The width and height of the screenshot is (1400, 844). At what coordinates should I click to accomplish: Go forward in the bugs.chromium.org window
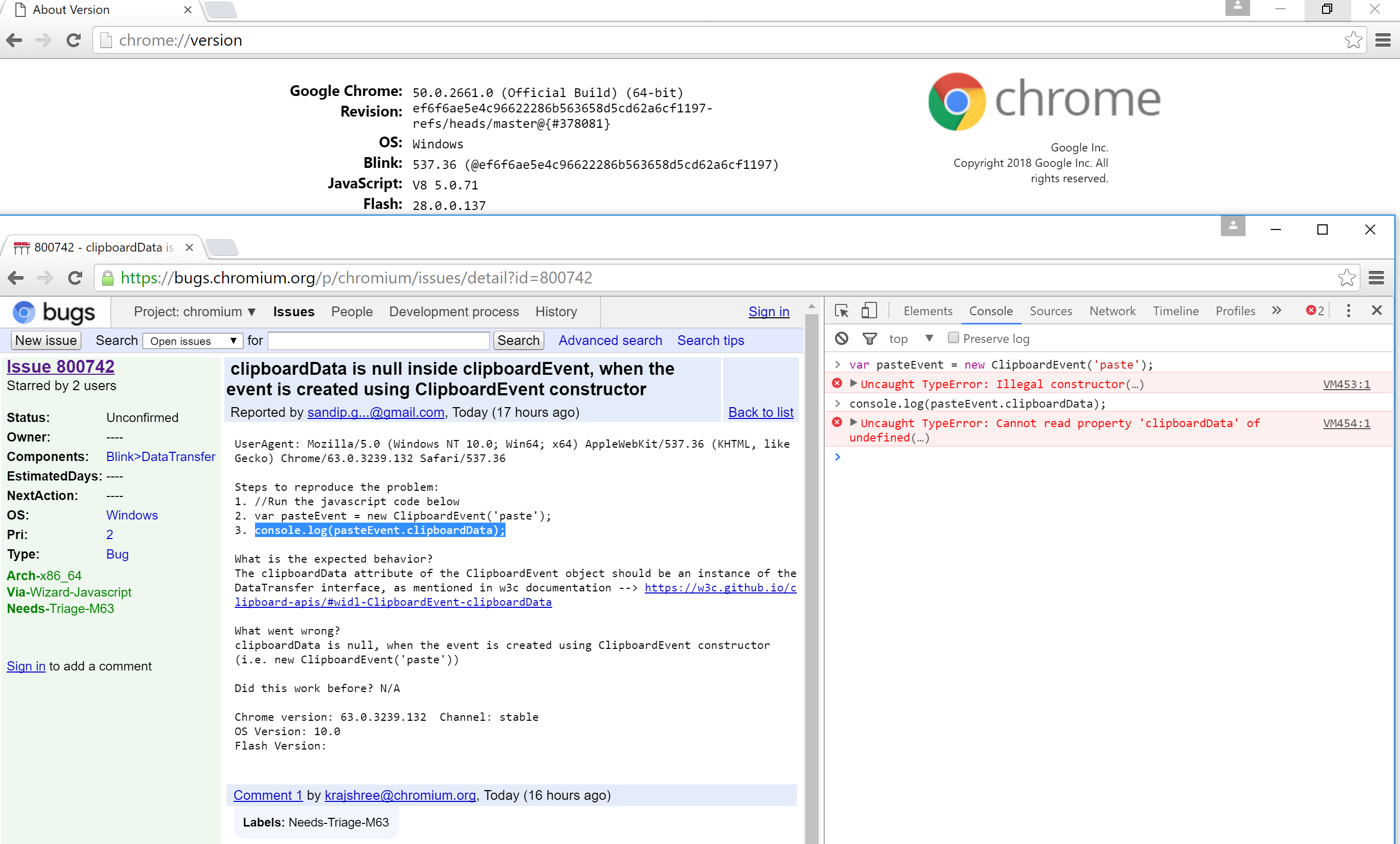(45, 278)
